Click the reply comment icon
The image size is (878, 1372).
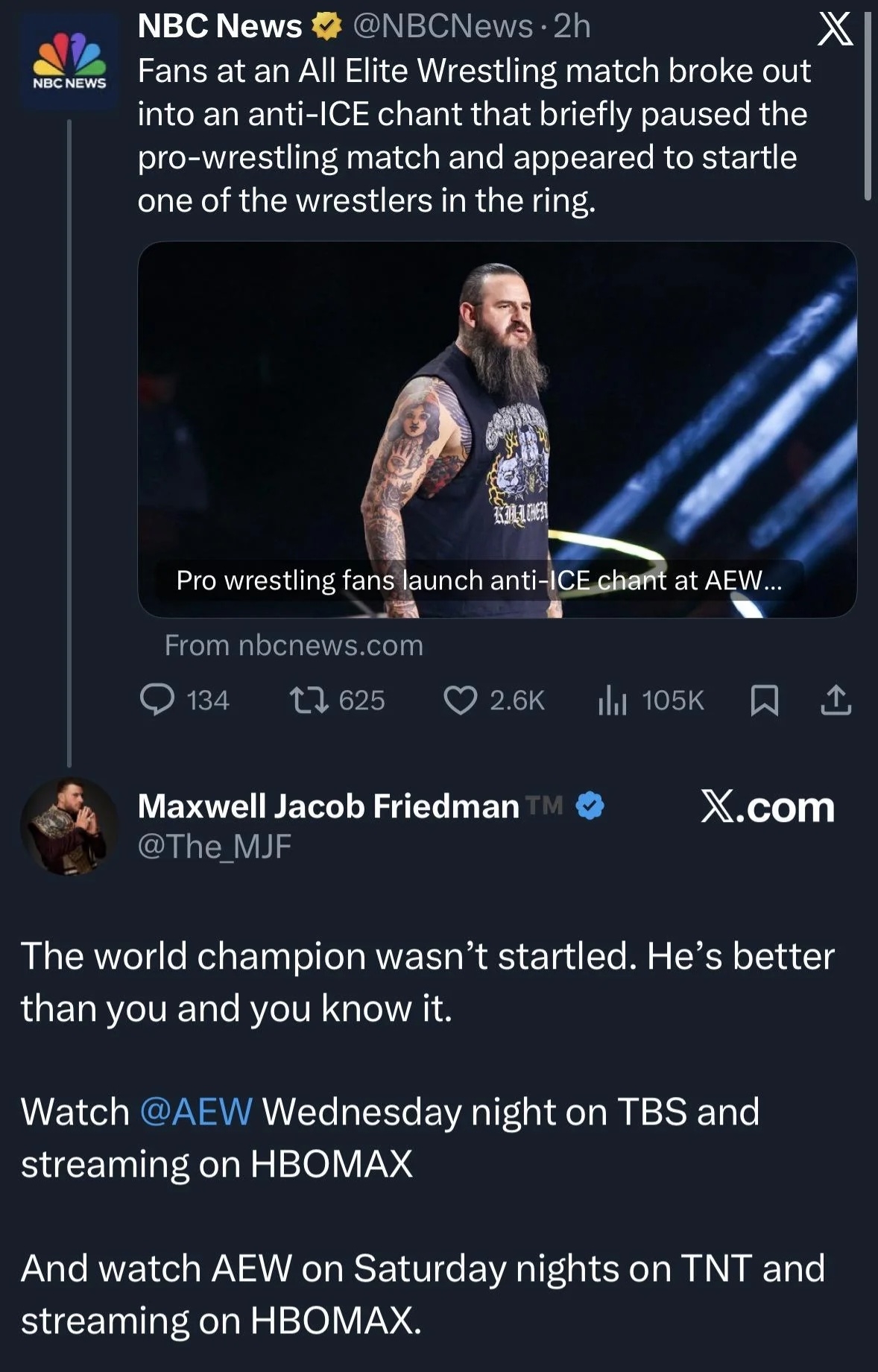click(x=157, y=700)
